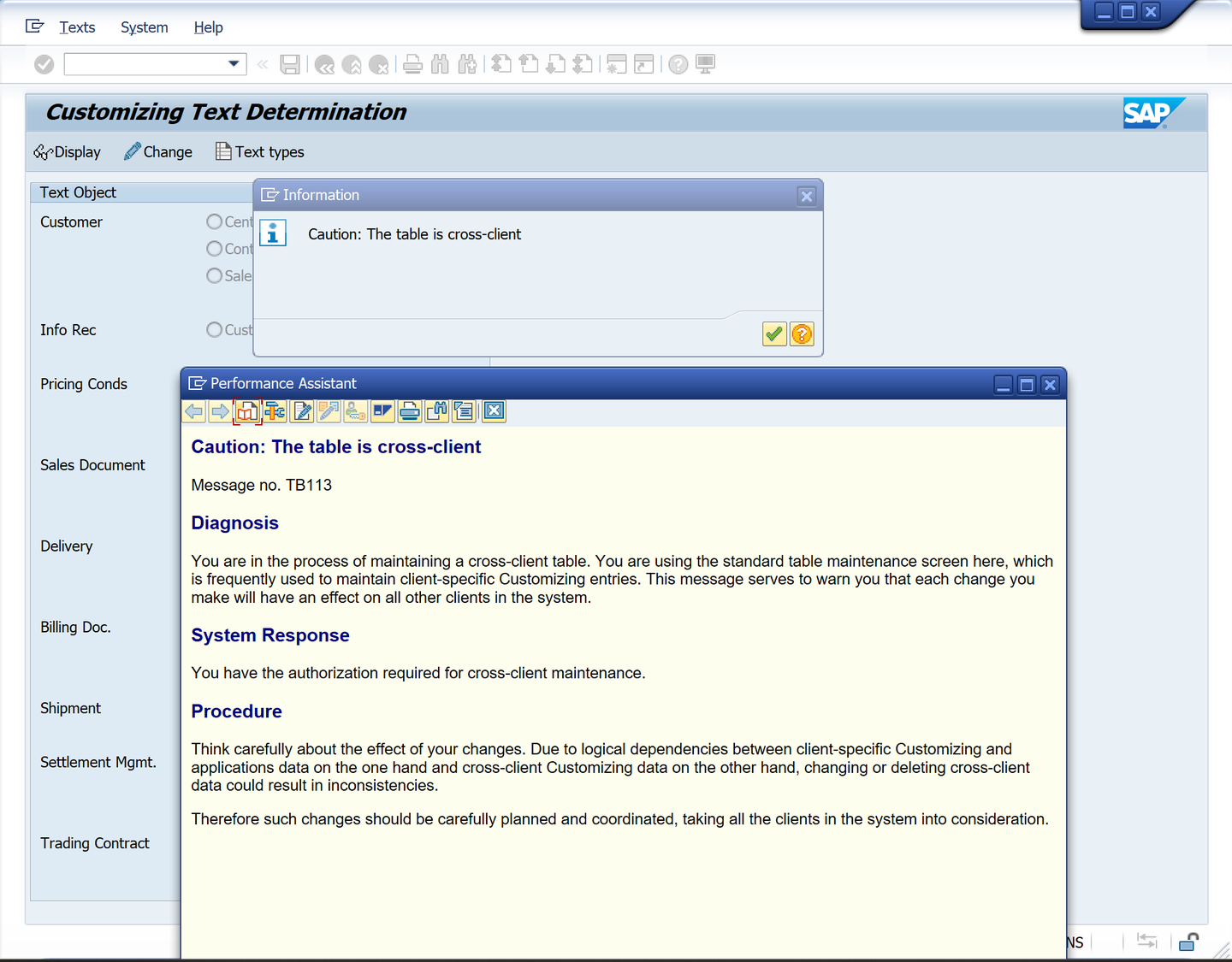Click the Generate Shortcut icon
This screenshot has width=1232, height=962.
point(644,64)
